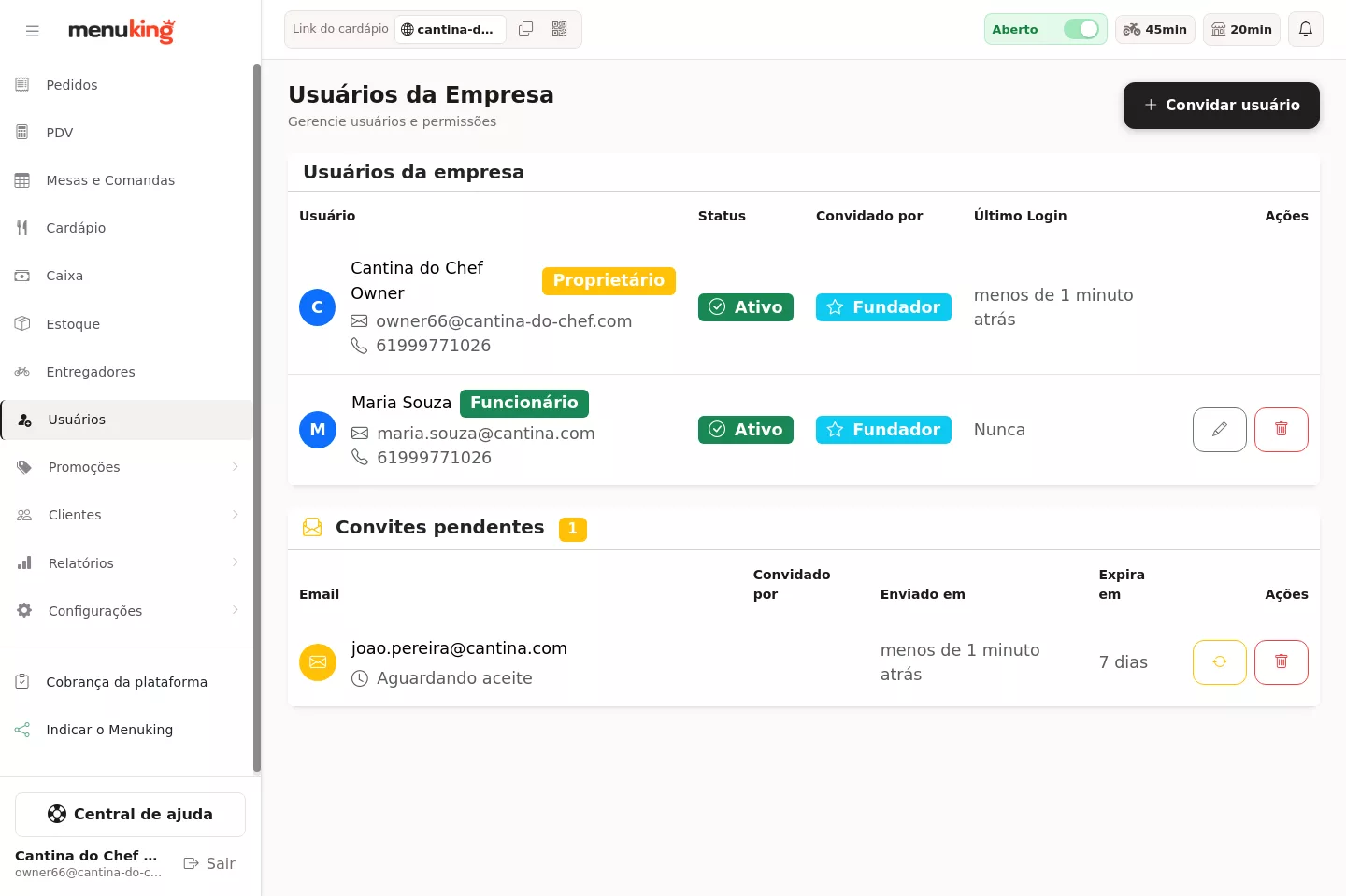Go to the PDV menu item

pos(126,133)
